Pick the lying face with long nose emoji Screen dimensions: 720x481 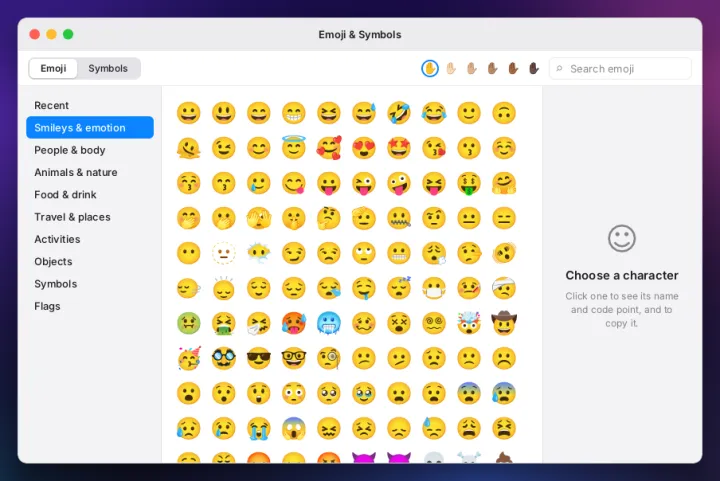(469, 253)
